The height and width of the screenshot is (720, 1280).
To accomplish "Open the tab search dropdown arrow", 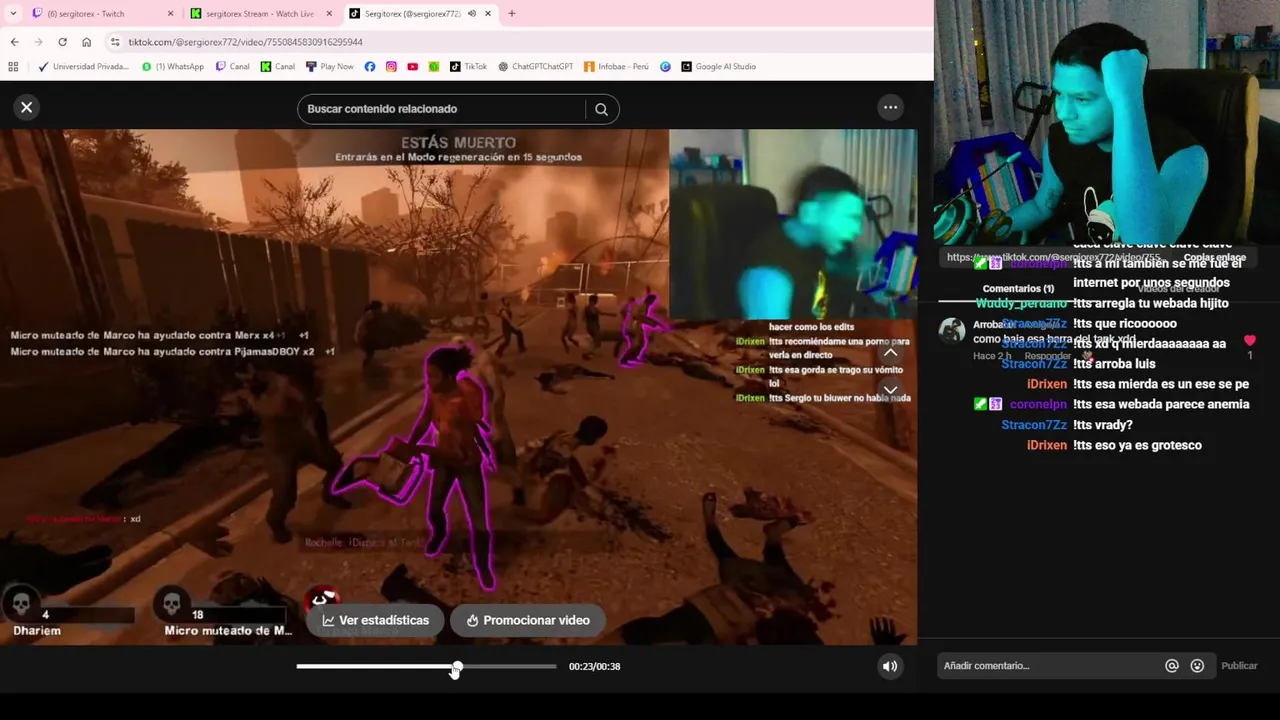I will click(13, 14).
